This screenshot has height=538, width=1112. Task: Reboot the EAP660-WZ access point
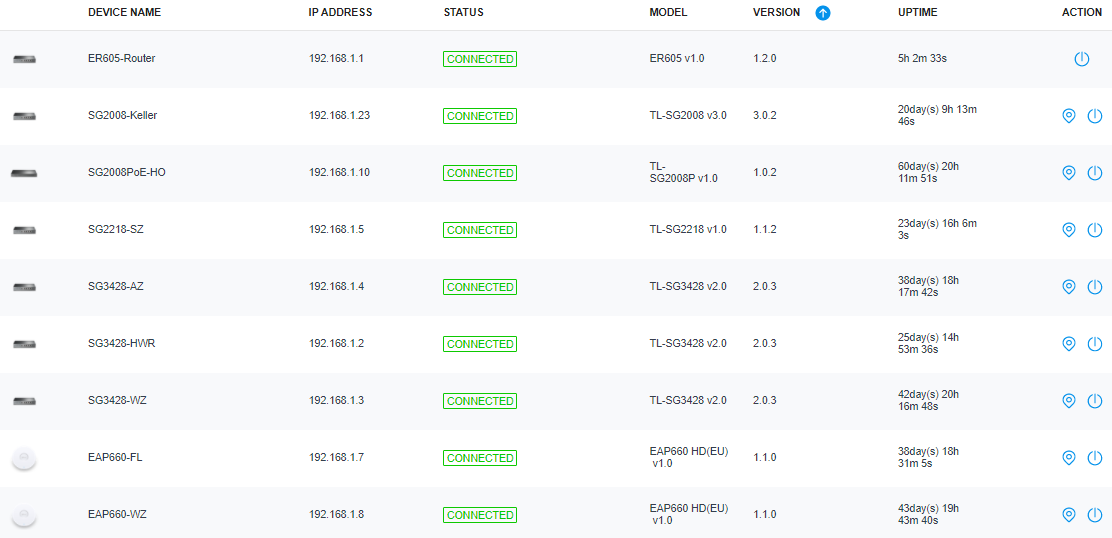point(1095,515)
